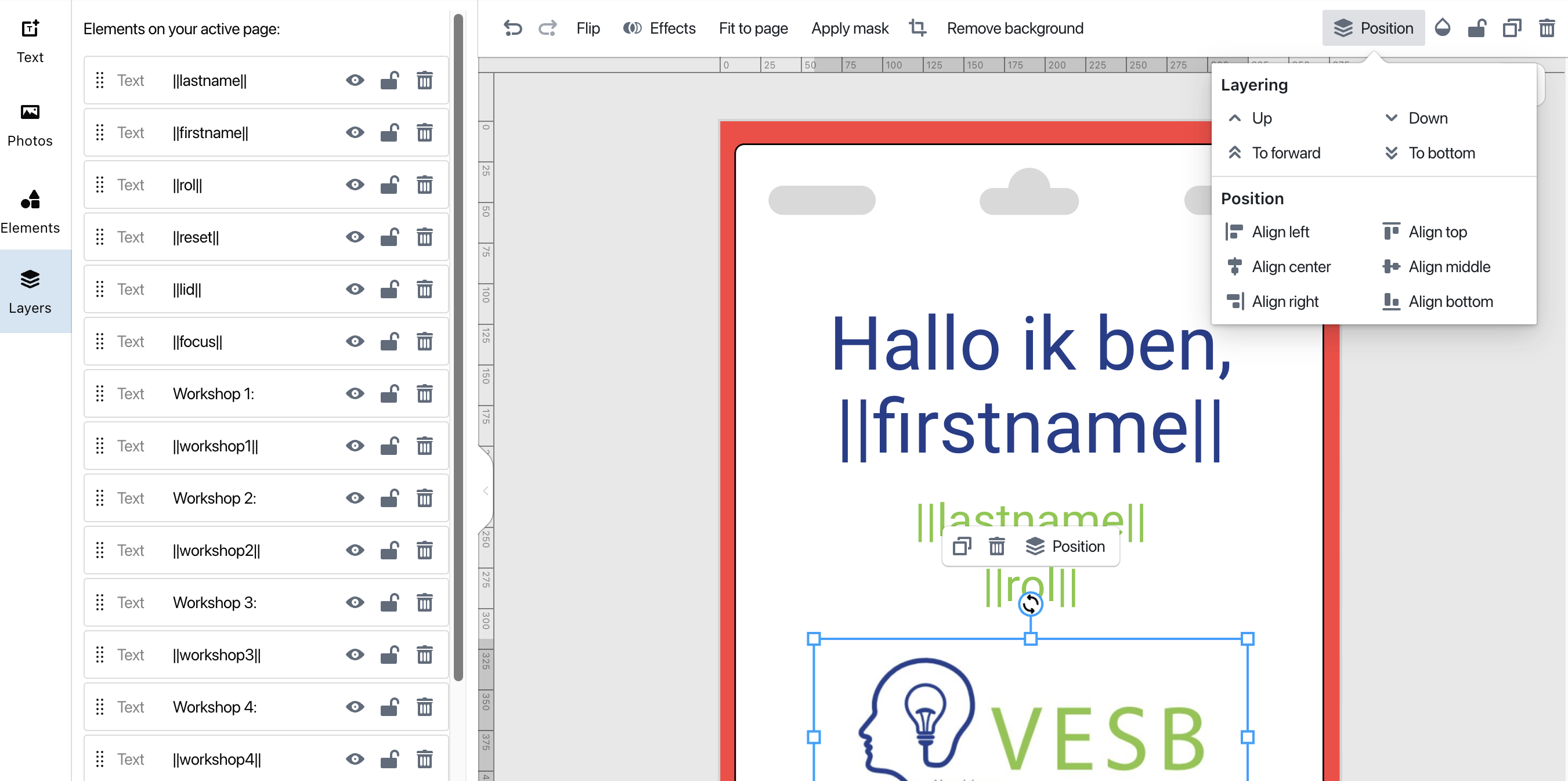This screenshot has height=781, width=1568.
Task: Toggle visibility of Workshop 1: layer
Action: [355, 394]
